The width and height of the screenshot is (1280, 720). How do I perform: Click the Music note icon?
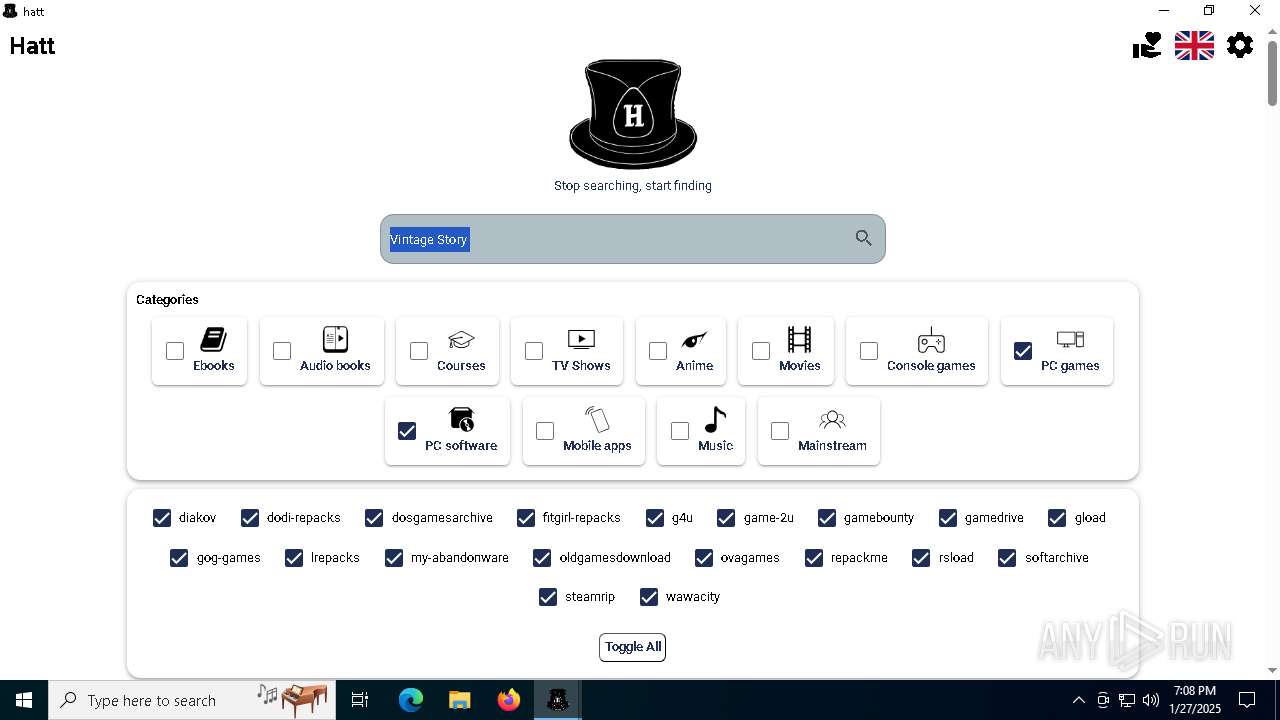click(x=715, y=419)
